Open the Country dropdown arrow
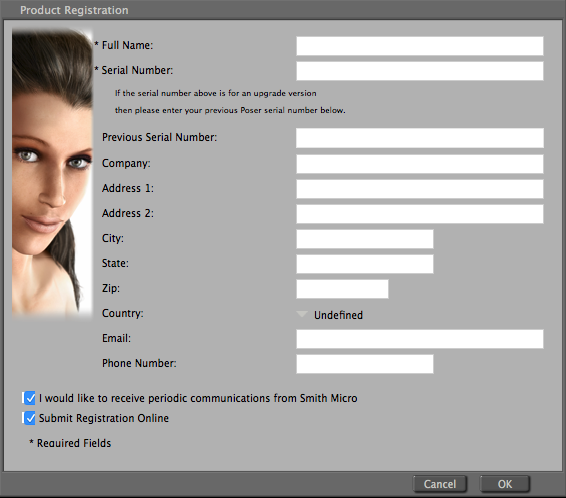The width and height of the screenshot is (566, 498). [302, 314]
